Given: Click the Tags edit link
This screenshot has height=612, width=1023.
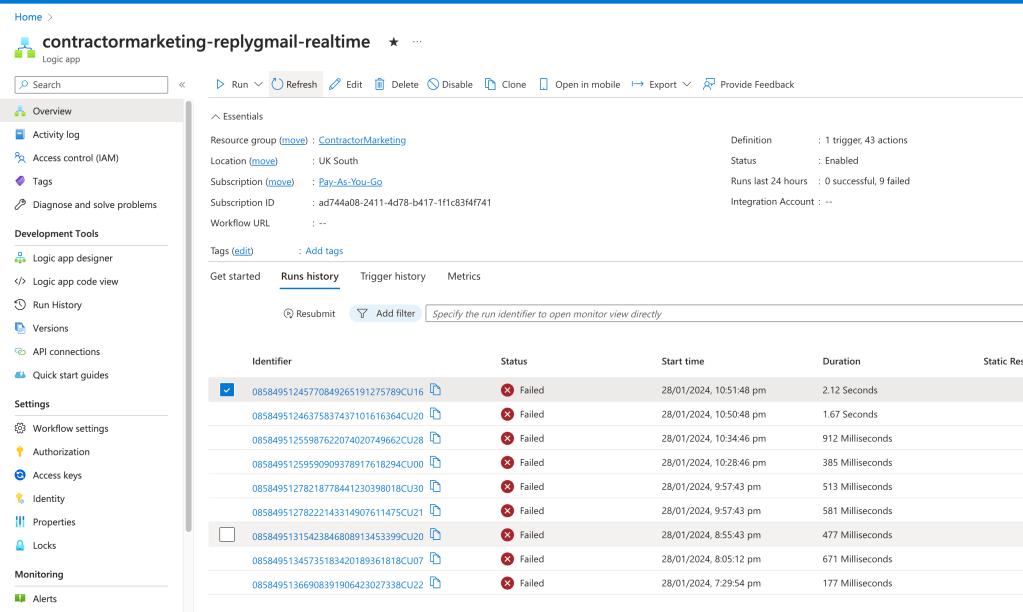Looking at the screenshot, I should click(x=242, y=251).
